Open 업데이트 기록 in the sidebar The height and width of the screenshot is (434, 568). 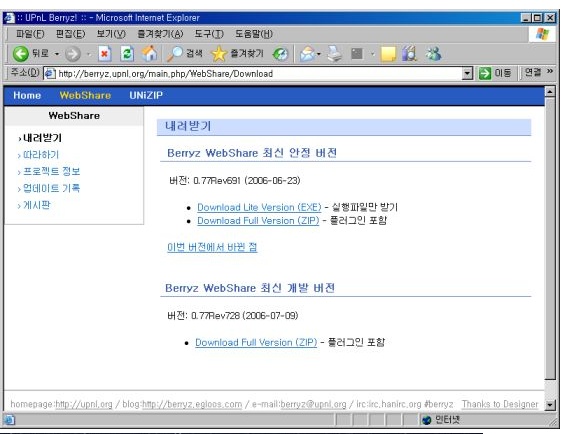[x=51, y=188]
